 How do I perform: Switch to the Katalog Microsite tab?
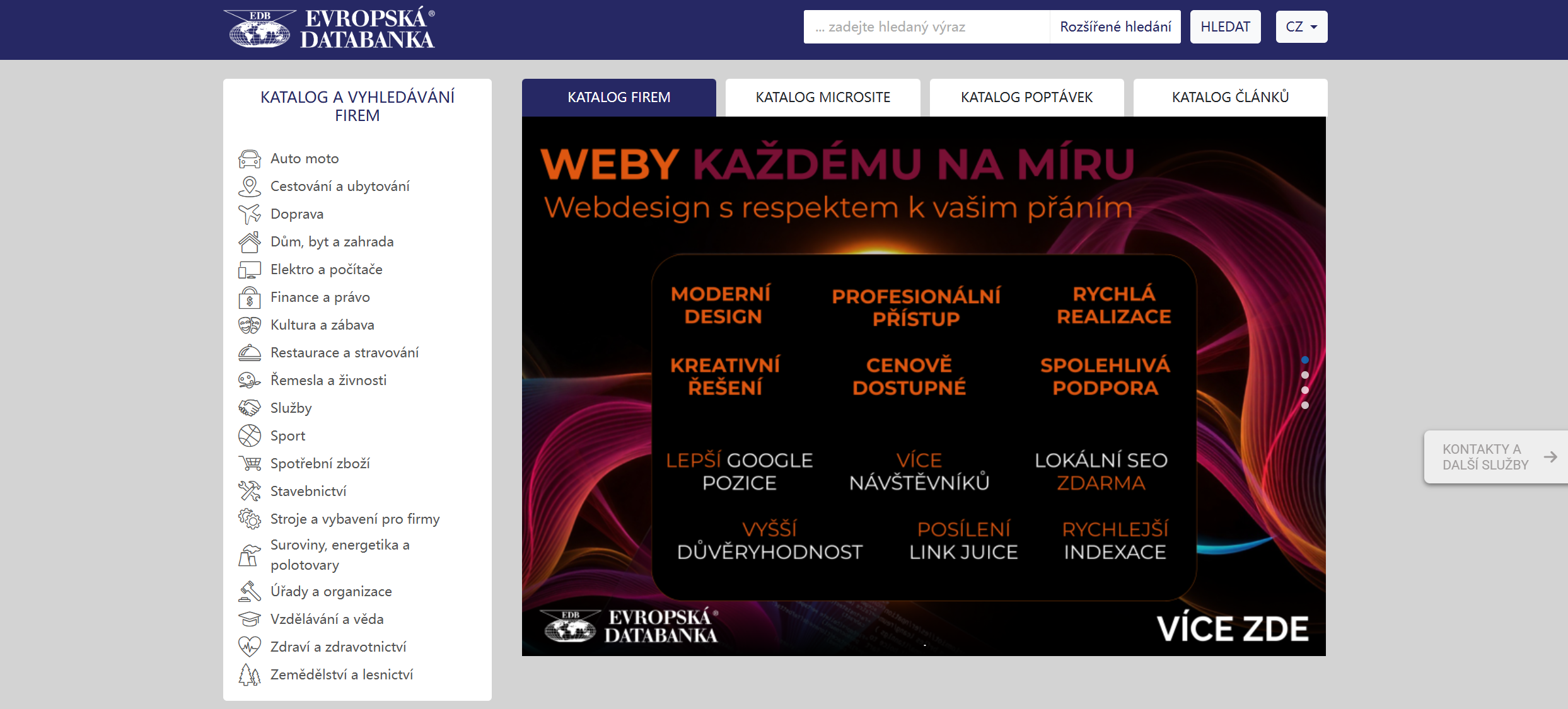823,98
